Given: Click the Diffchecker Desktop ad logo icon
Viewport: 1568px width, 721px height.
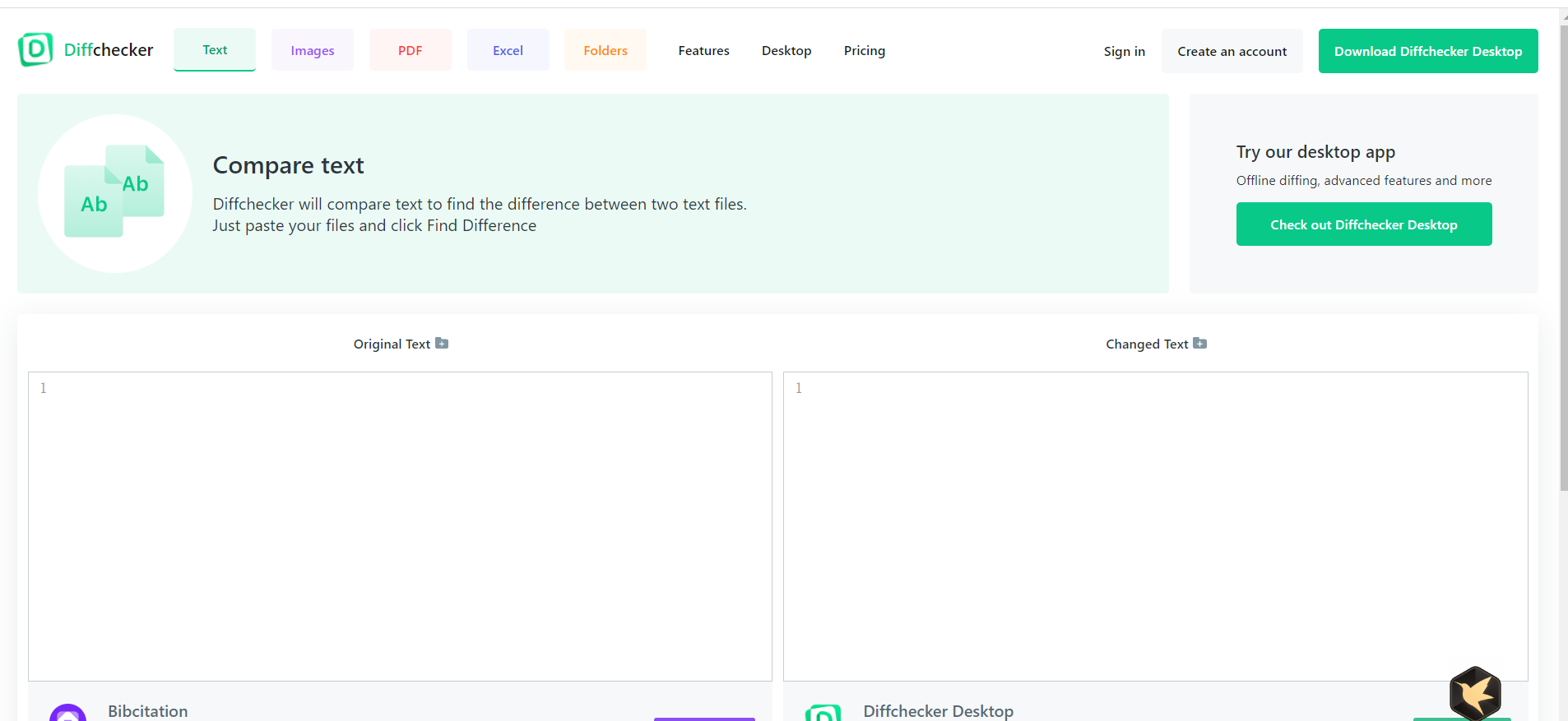Looking at the screenshot, I should coord(823,713).
